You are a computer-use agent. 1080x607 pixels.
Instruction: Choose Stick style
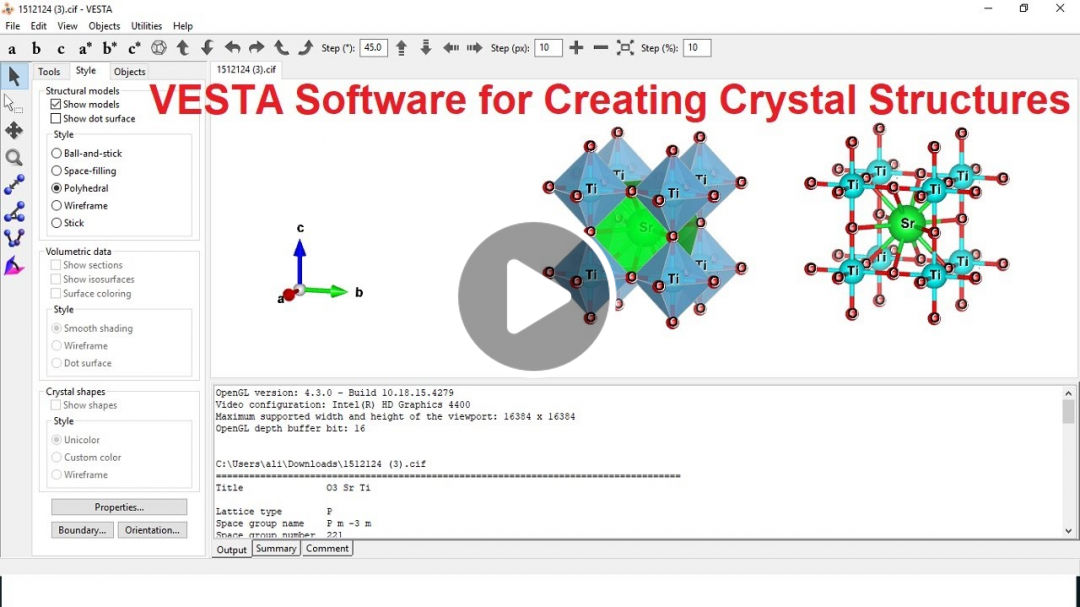pos(56,223)
